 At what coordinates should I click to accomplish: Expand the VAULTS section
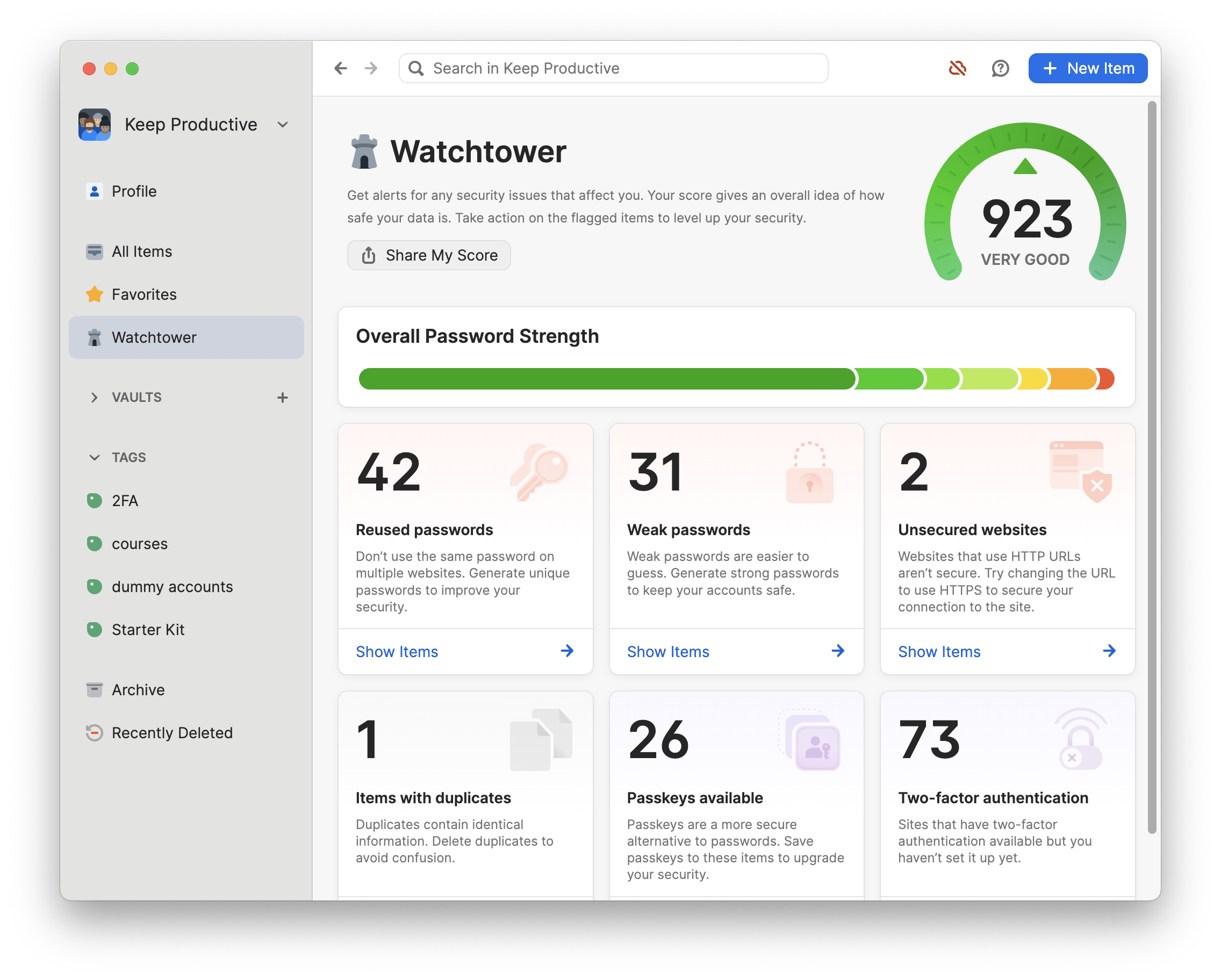95,397
